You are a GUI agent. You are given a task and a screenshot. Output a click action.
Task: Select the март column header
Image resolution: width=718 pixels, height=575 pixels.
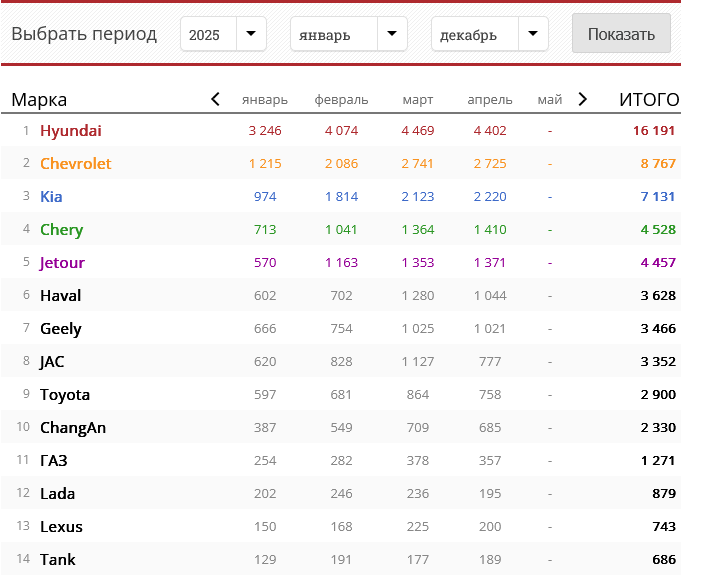pyautogui.click(x=418, y=100)
